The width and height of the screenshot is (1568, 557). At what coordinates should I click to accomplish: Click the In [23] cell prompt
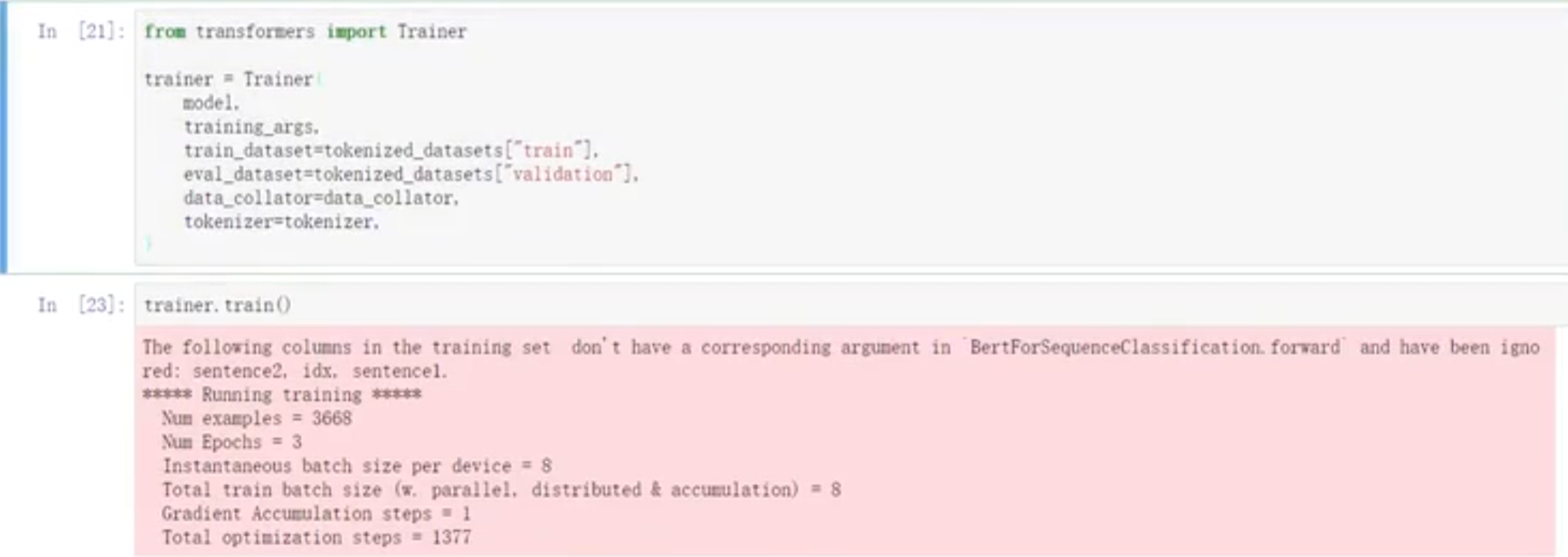pos(80,305)
